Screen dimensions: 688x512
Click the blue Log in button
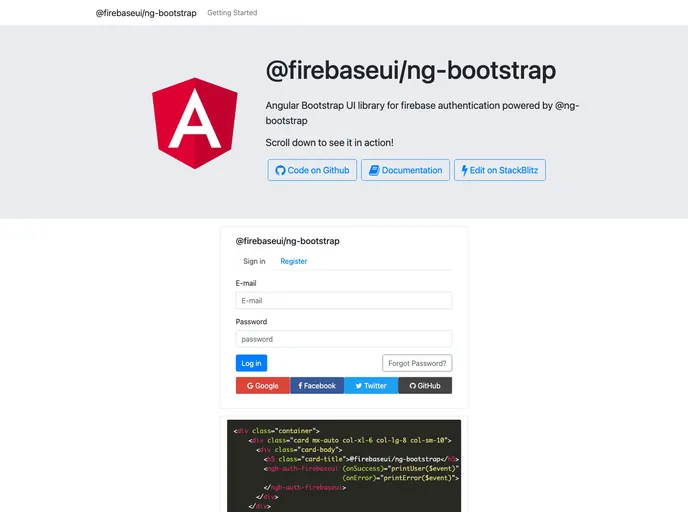pyautogui.click(x=251, y=363)
